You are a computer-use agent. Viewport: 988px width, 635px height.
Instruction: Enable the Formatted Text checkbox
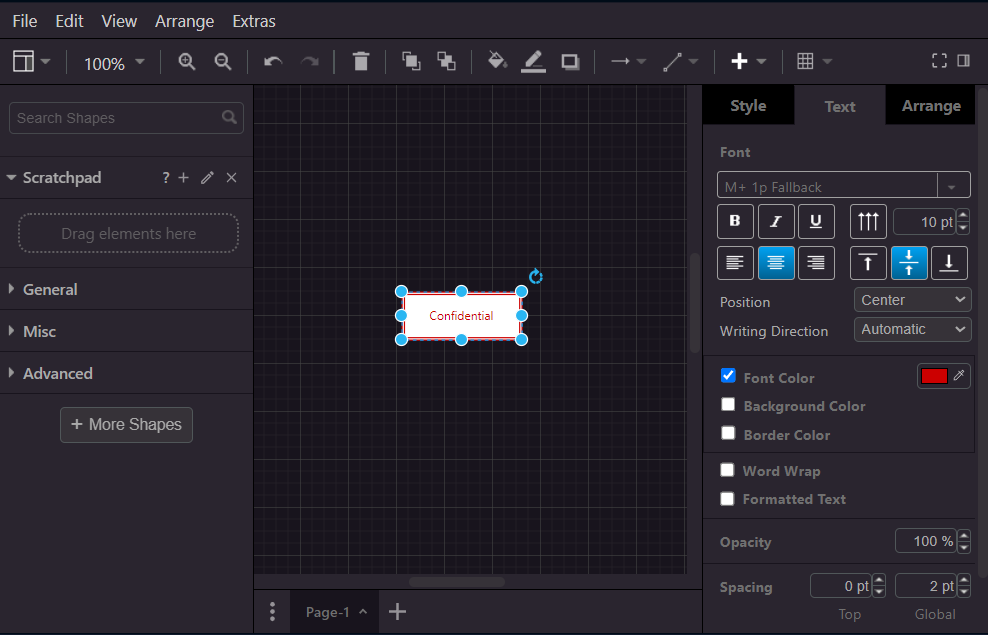[727, 499]
